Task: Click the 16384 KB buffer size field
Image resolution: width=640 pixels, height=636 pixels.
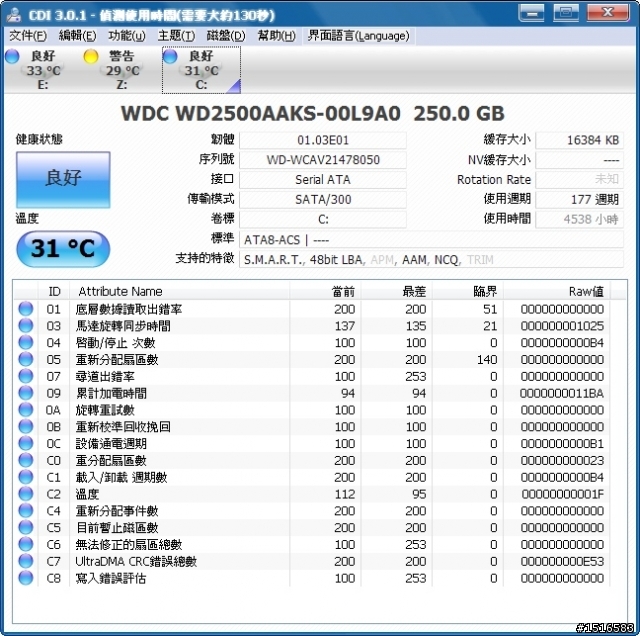Action: point(579,140)
